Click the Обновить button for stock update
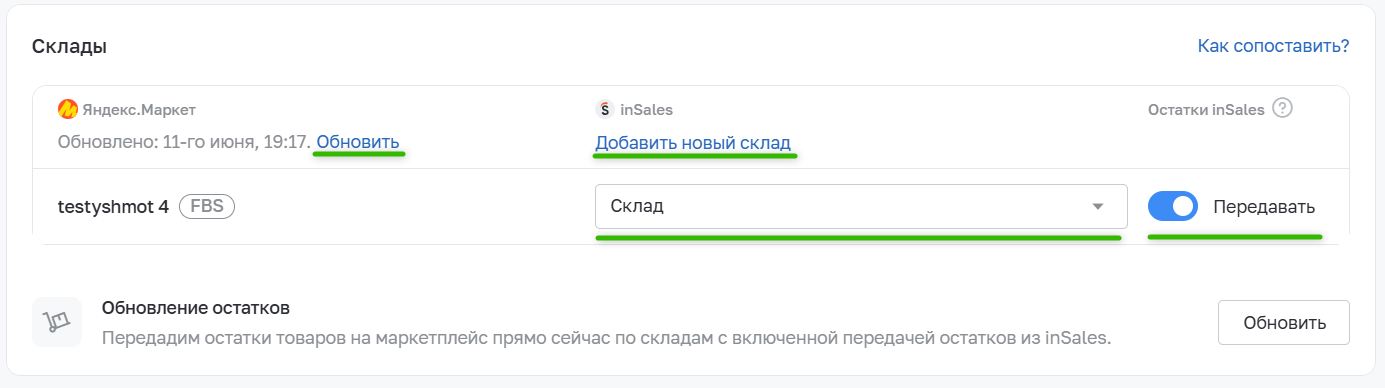 (1284, 323)
